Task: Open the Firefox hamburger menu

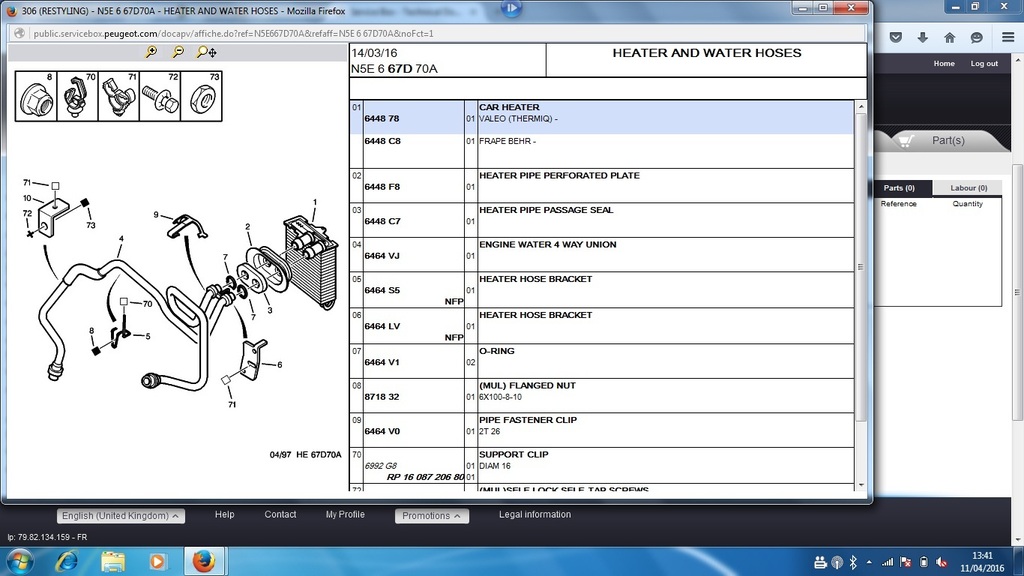Action: [1008, 37]
